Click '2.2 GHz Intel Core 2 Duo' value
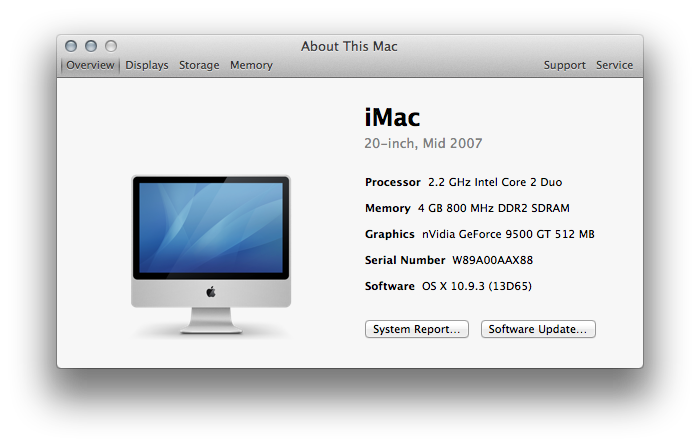The width and height of the screenshot is (700, 447). pos(495,182)
